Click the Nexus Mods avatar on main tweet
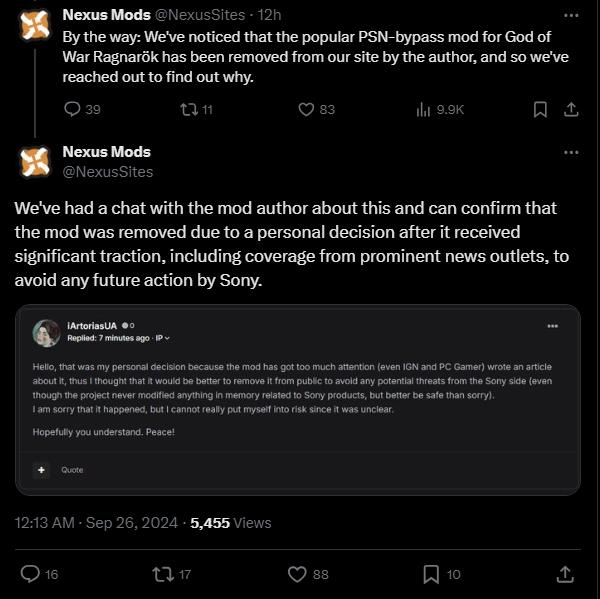 pyautogui.click(x=35, y=161)
